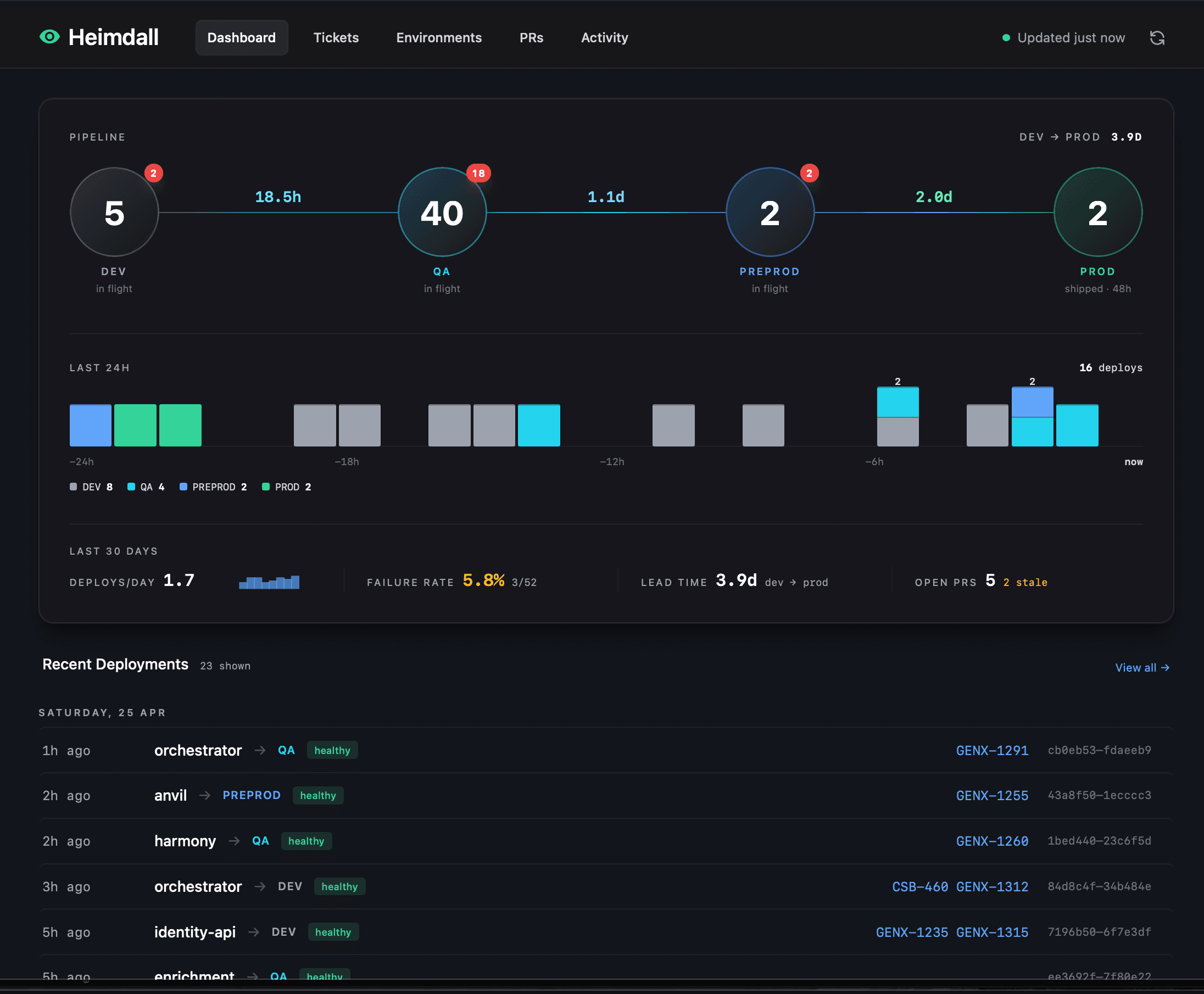The image size is (1204, 994).
Task: Click the orchestrator name in 3h ago row
Action: [198, 886]
